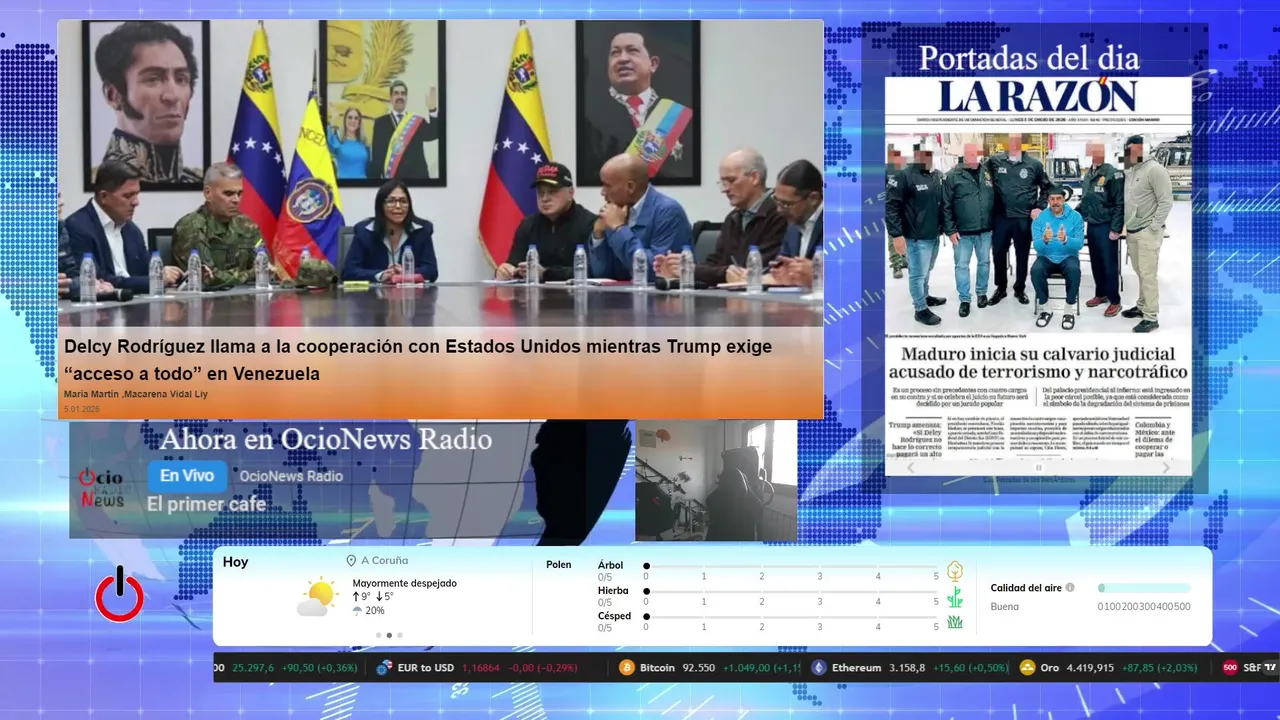Click the TradingView logo at ticker end

pos(1270,668)
